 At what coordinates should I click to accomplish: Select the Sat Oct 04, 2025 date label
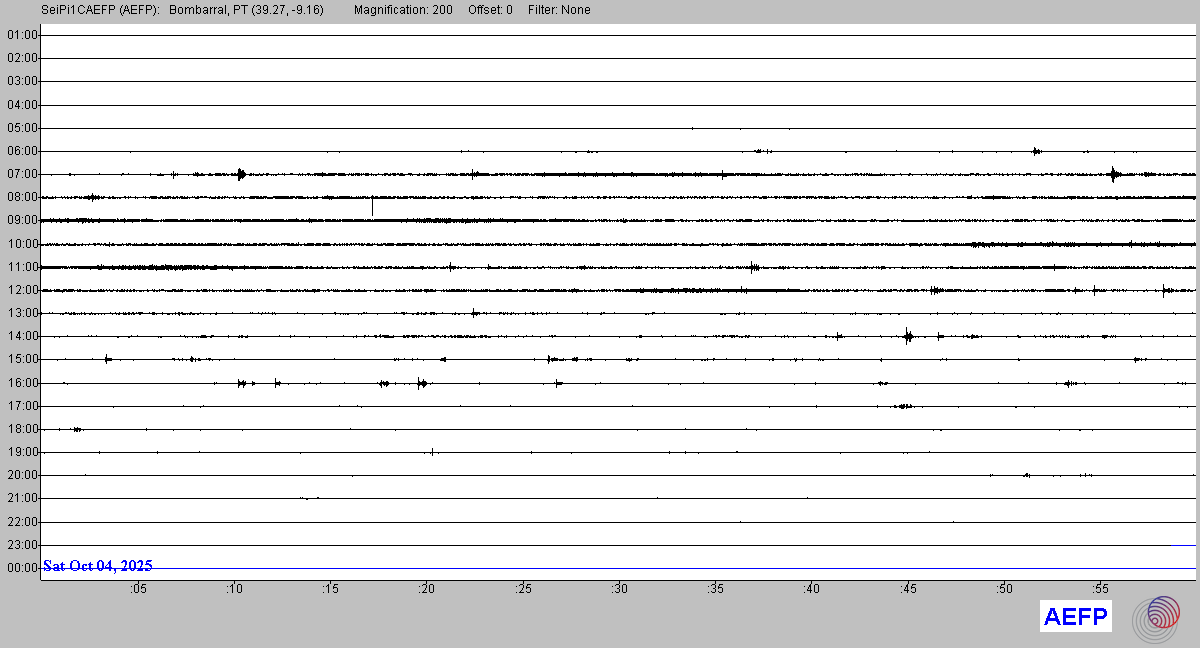[x=98, y=566]
